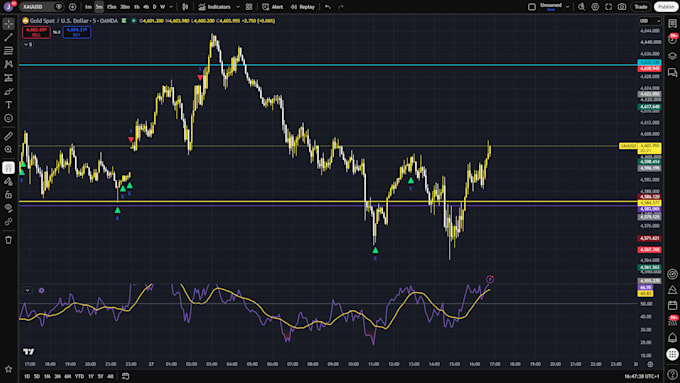Screen dimensions: 680x383
Task: Start bar Replay mode
Action: 302,7
